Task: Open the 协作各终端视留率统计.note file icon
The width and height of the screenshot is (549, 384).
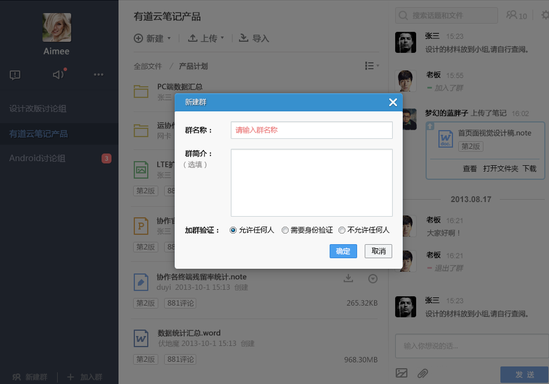Action: click(141, 282)
